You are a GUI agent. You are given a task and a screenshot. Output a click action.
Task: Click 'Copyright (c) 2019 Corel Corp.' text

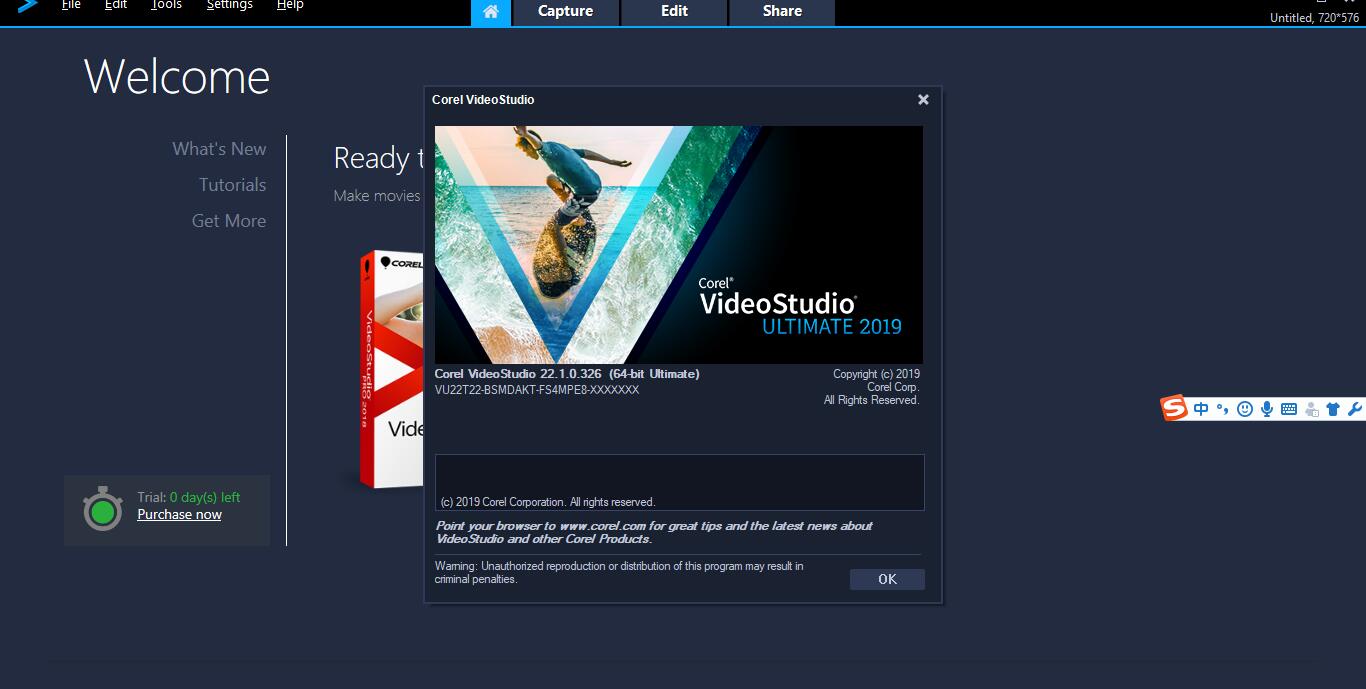(x=876, y=381)
